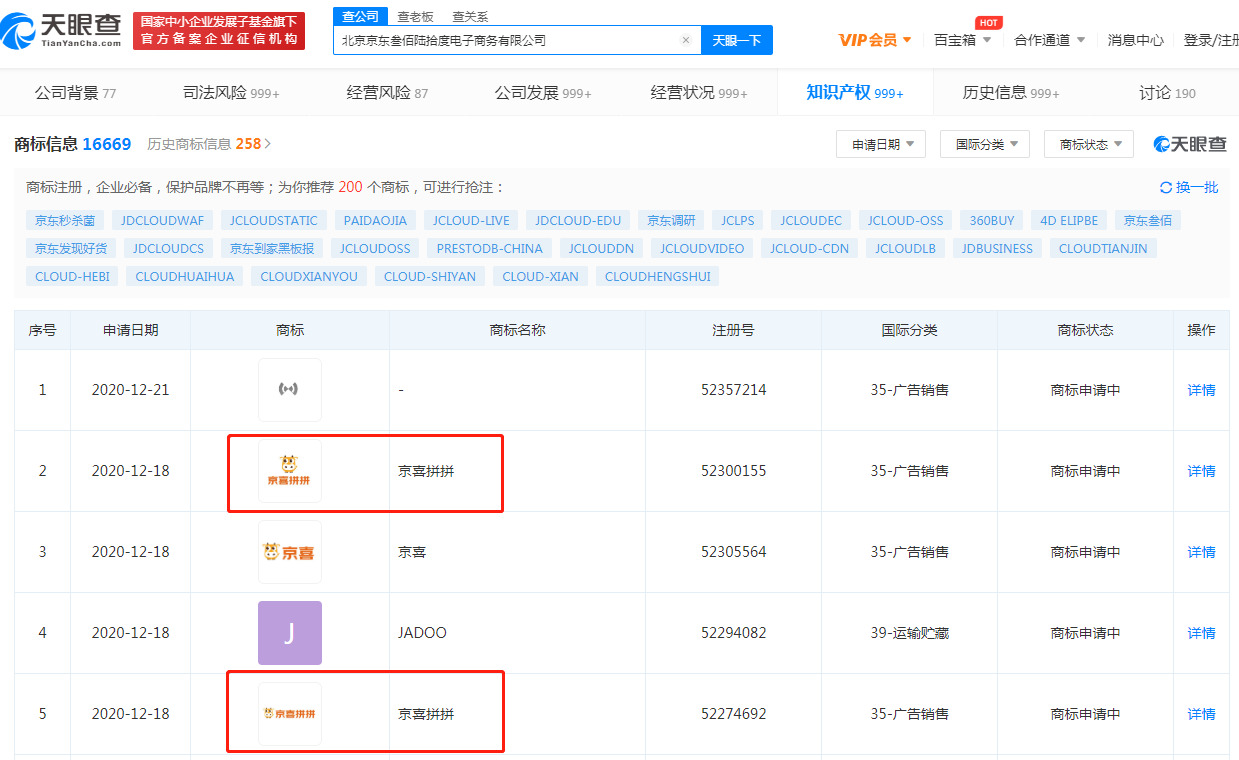Image resolution: width=1239 pixels, height=760 pixels.
Task: Open the 申请日期 filter dropdown
Action: [x=881, y=144]
